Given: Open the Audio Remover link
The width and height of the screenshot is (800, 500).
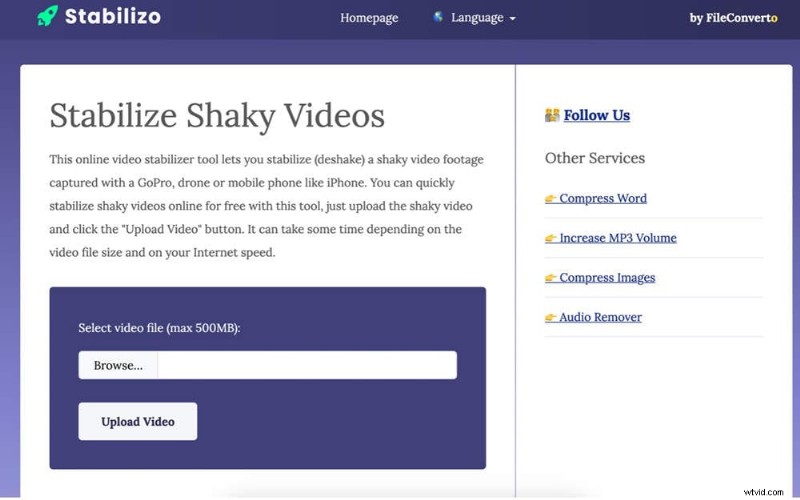Looking at the screenshot, I should click(601, 317).
